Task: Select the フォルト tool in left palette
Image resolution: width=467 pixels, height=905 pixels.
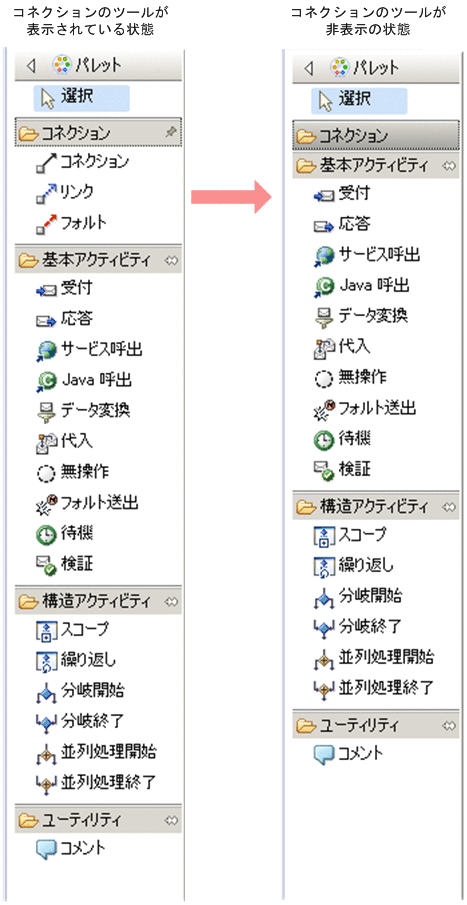Action: coord(71,223)
